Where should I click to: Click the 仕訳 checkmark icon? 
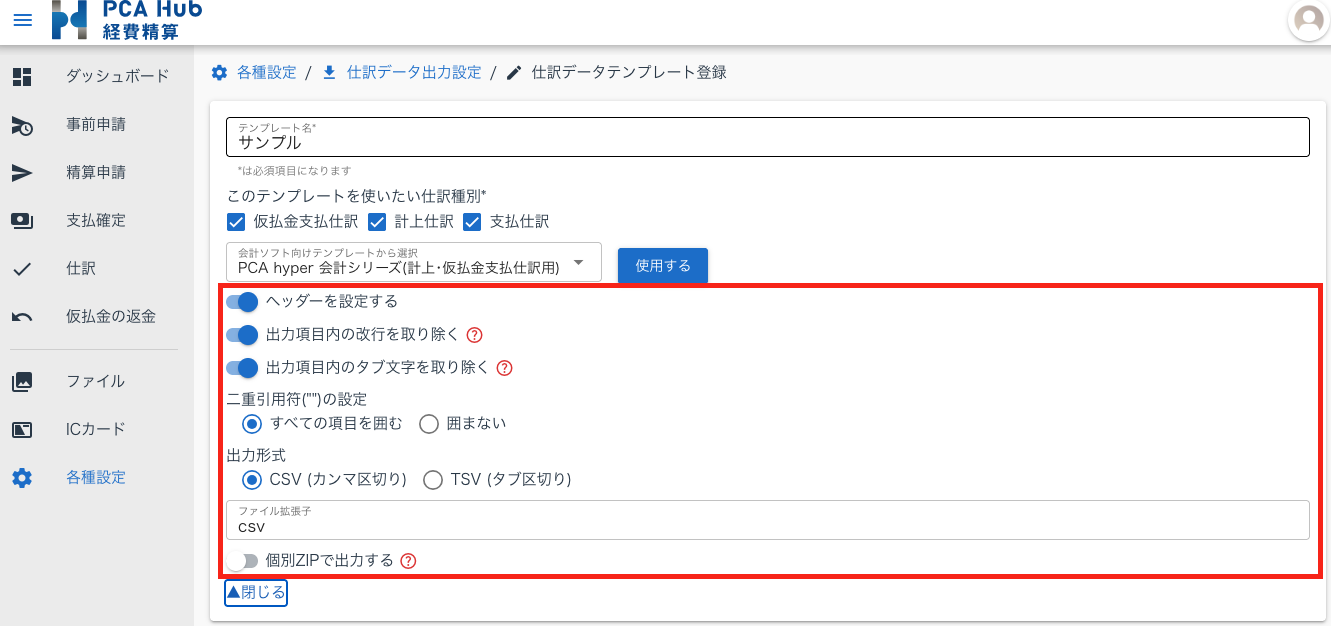(22, 269)
